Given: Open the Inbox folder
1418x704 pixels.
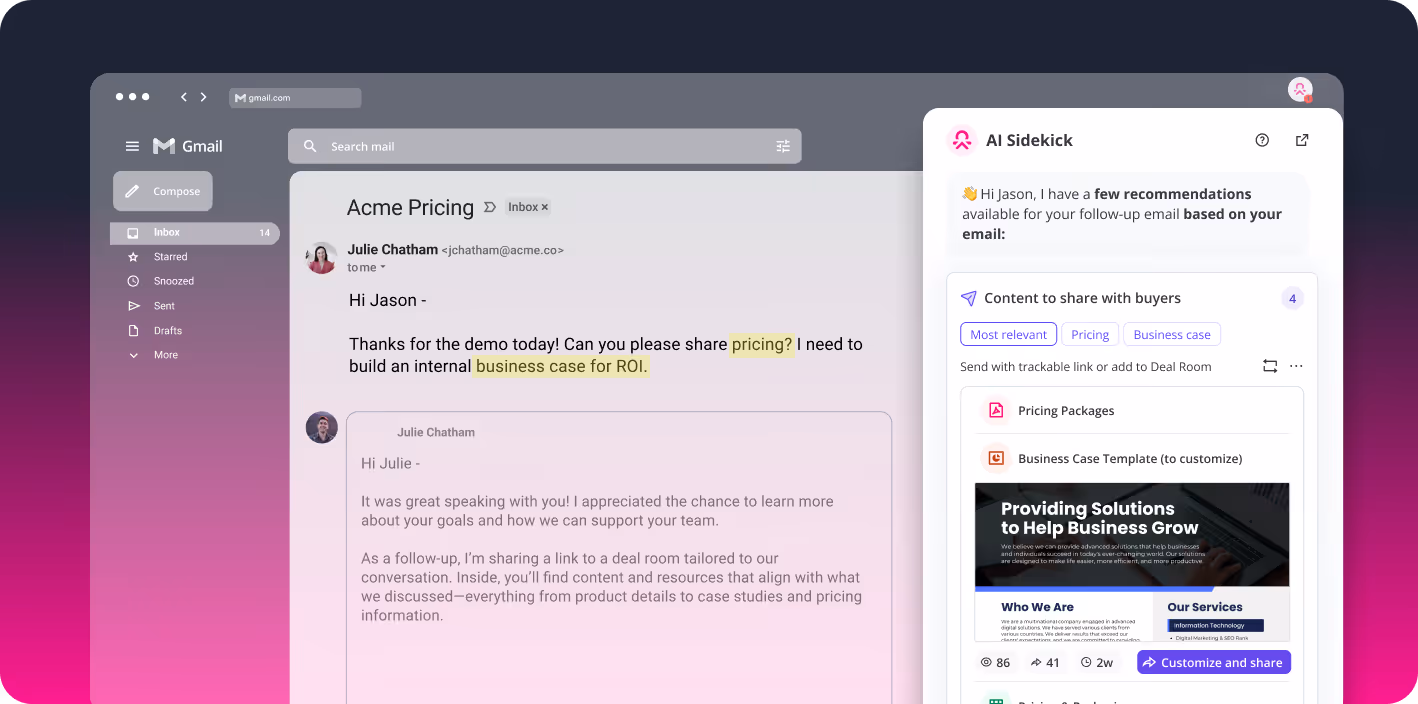Looking at the screenshot, I should coord(195,233).
